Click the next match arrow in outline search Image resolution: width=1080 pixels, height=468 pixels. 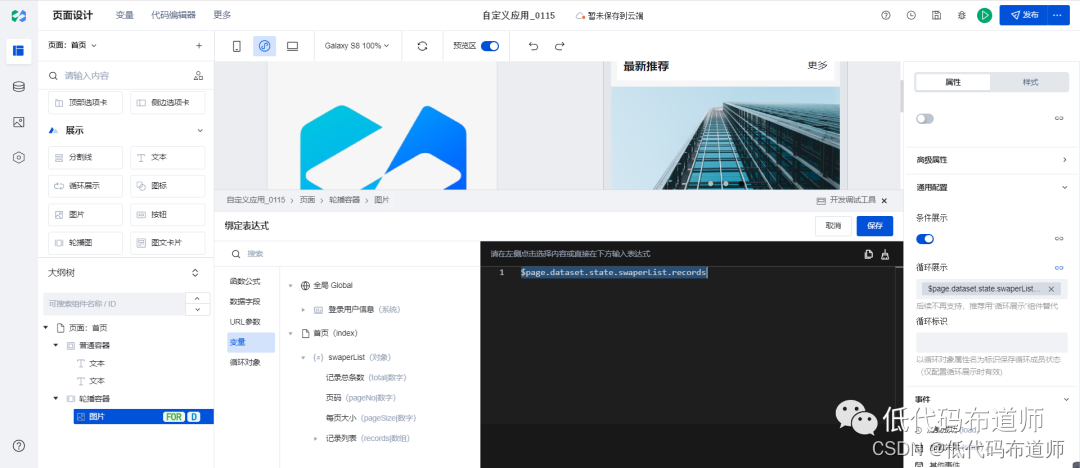point(198,309)
